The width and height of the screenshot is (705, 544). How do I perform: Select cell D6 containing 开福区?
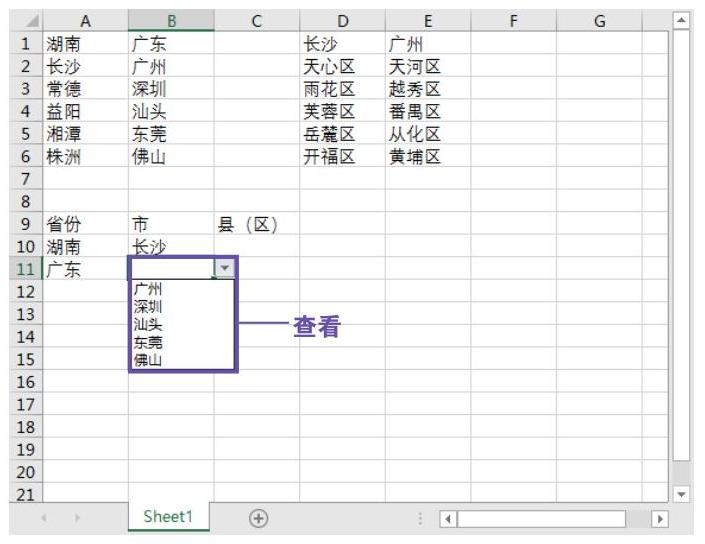343,156
